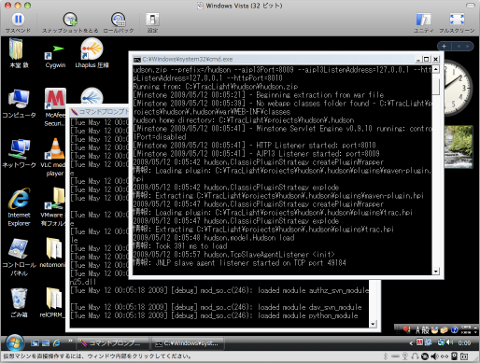Screen dimensions: 480x363
Task: Launch Internet Explorer from Quick Launch
Action: 57,343
